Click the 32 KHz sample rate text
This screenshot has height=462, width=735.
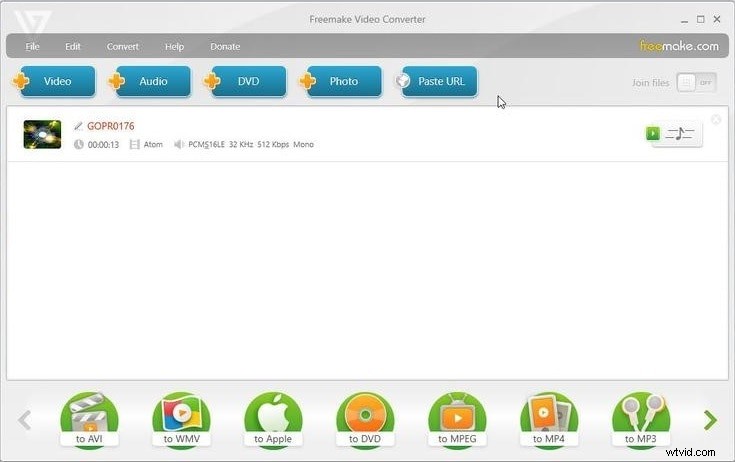241,144
